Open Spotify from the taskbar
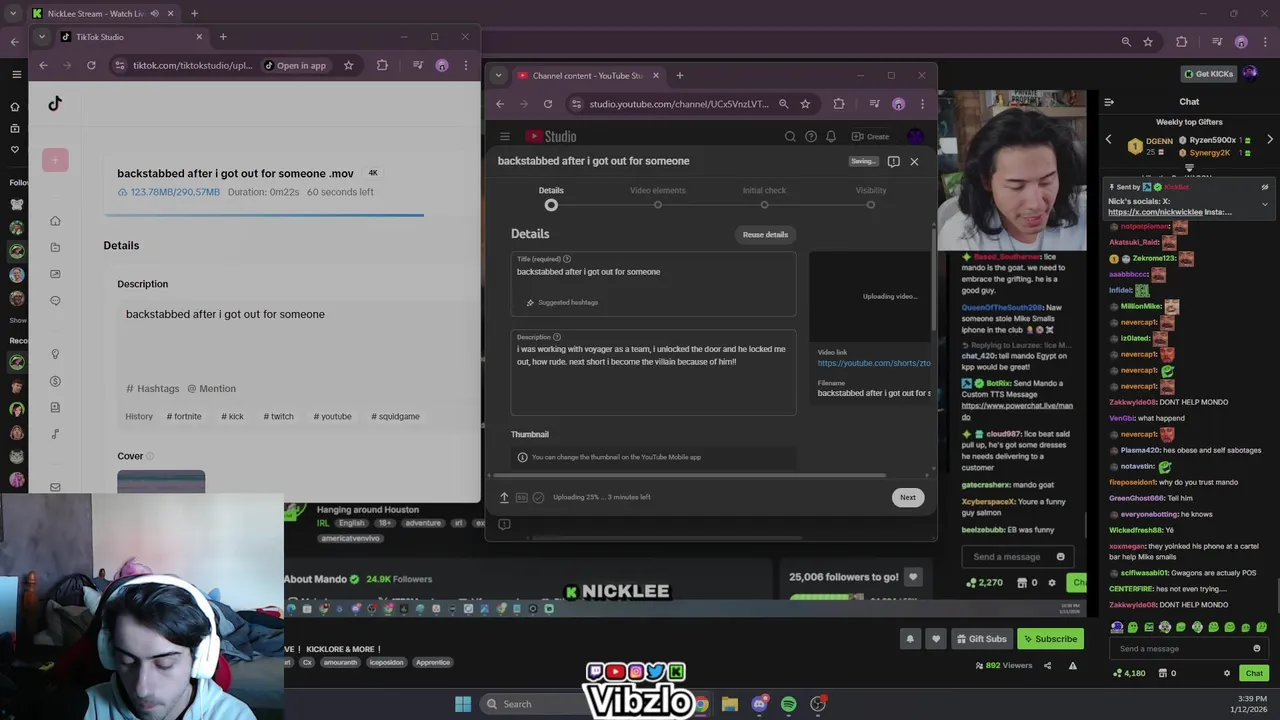The width and height of the screenshot is (1280, 720). click(x=789, y=704)
